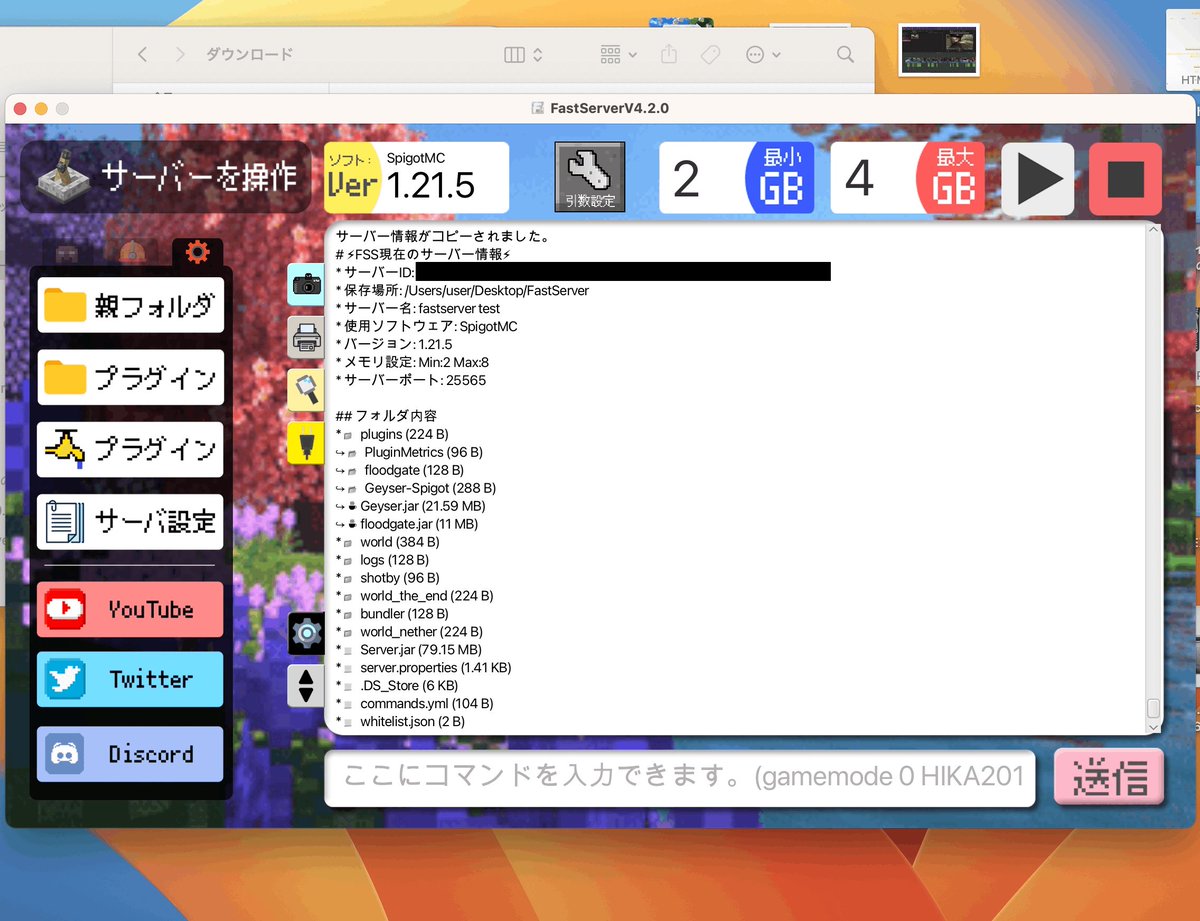Start the server with the play button
Image resolution: width=1200 pixels, height=921 pixels.
1038,179
